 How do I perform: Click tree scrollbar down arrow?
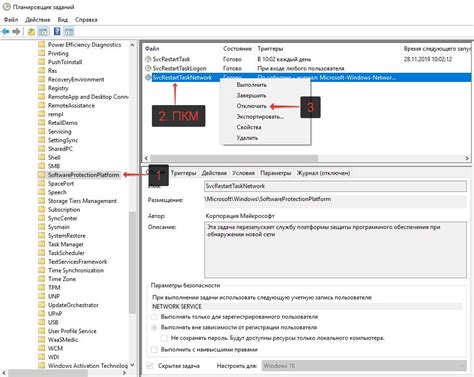[x=132, y=365]
